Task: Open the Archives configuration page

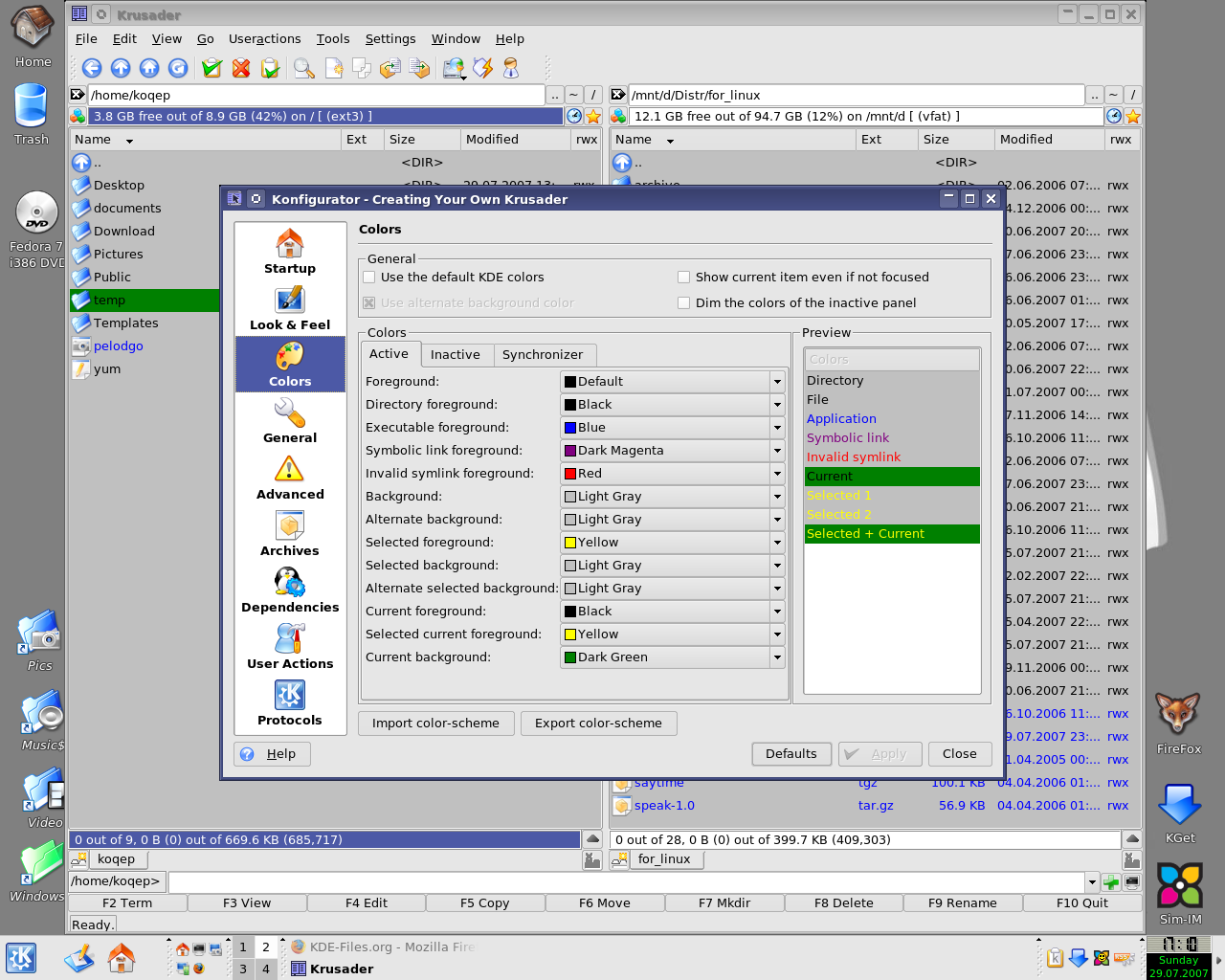Action: tap(290, 534)
